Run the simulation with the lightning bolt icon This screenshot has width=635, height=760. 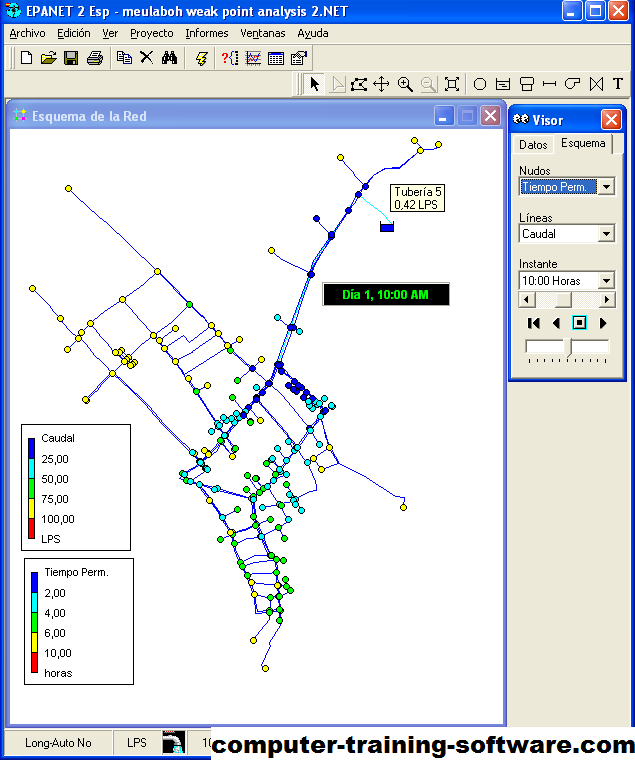click(x=201, y=58)
